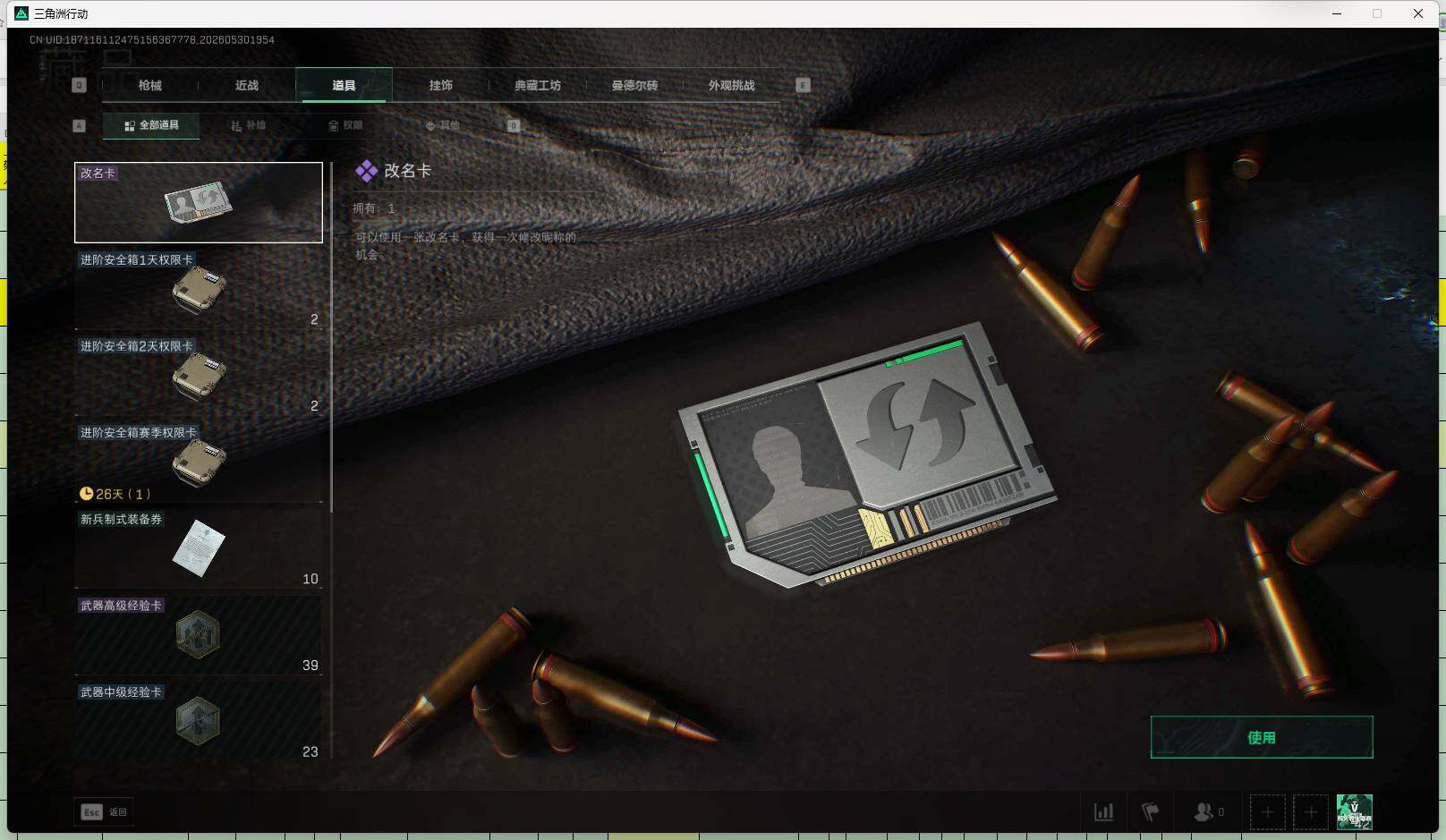Click the left teammate invite slot

pos(1267,812)
